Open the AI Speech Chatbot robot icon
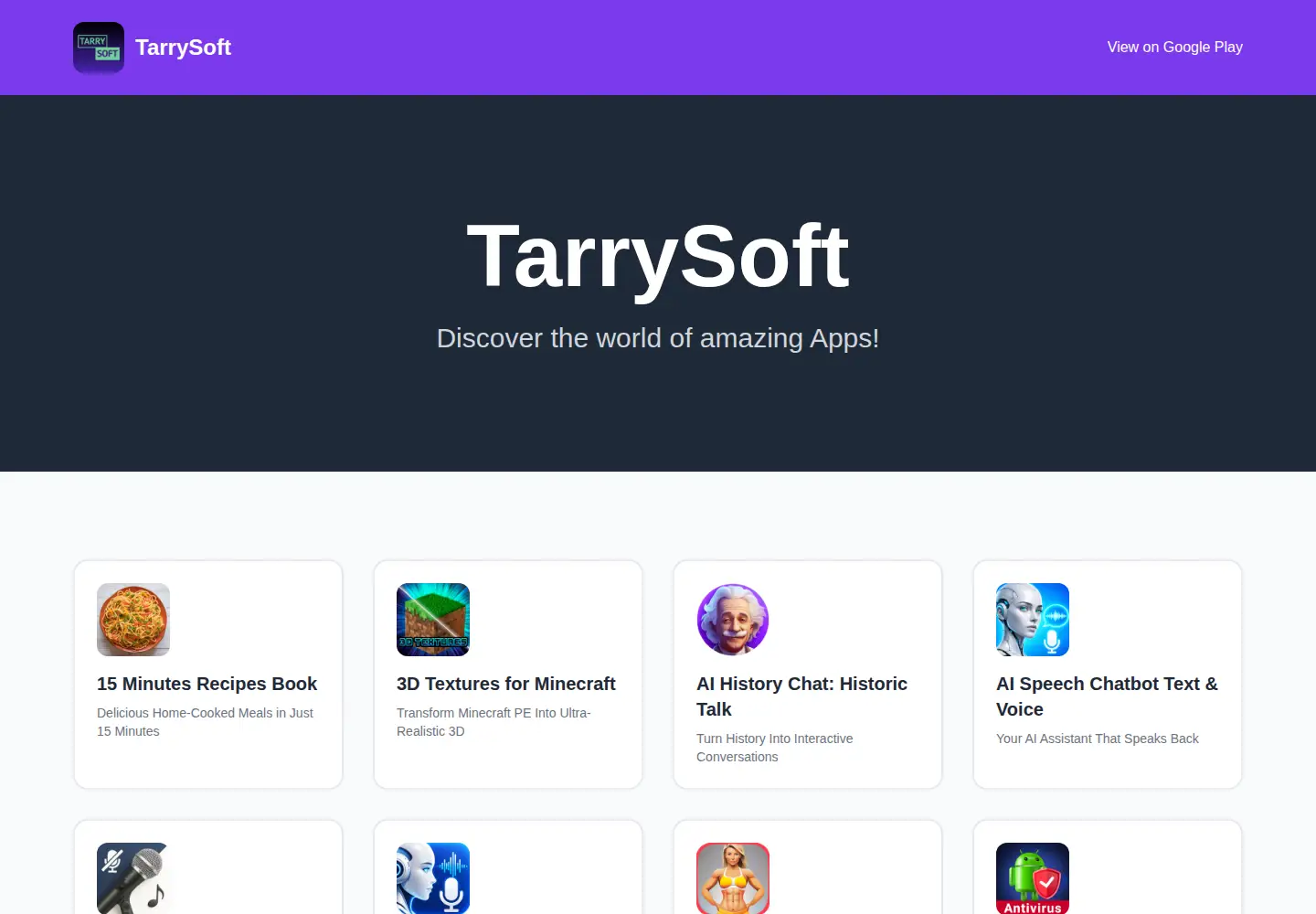 pos(1033,620)
